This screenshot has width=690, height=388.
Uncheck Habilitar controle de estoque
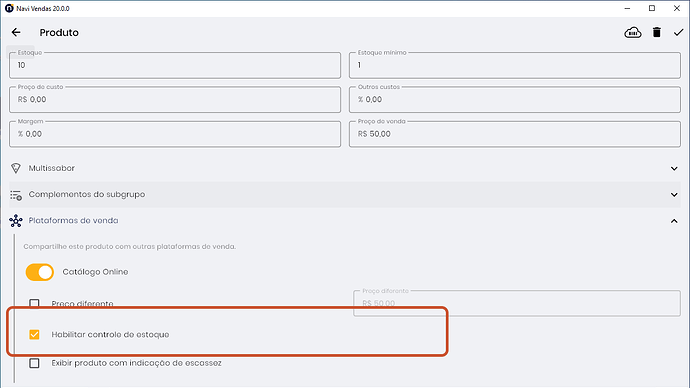tap(34, 335)
